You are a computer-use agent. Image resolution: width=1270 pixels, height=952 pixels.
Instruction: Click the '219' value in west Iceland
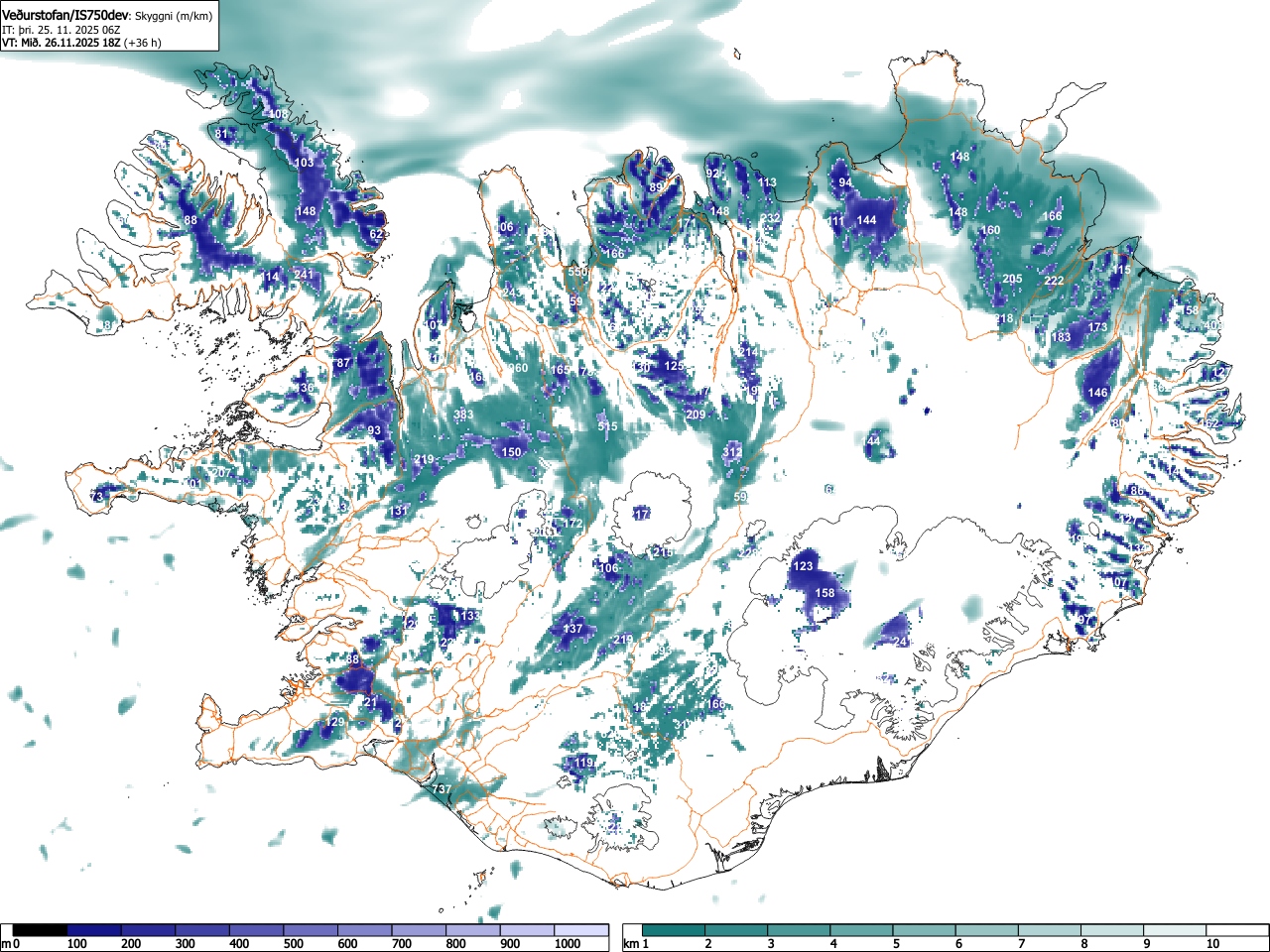pos(424,459)
